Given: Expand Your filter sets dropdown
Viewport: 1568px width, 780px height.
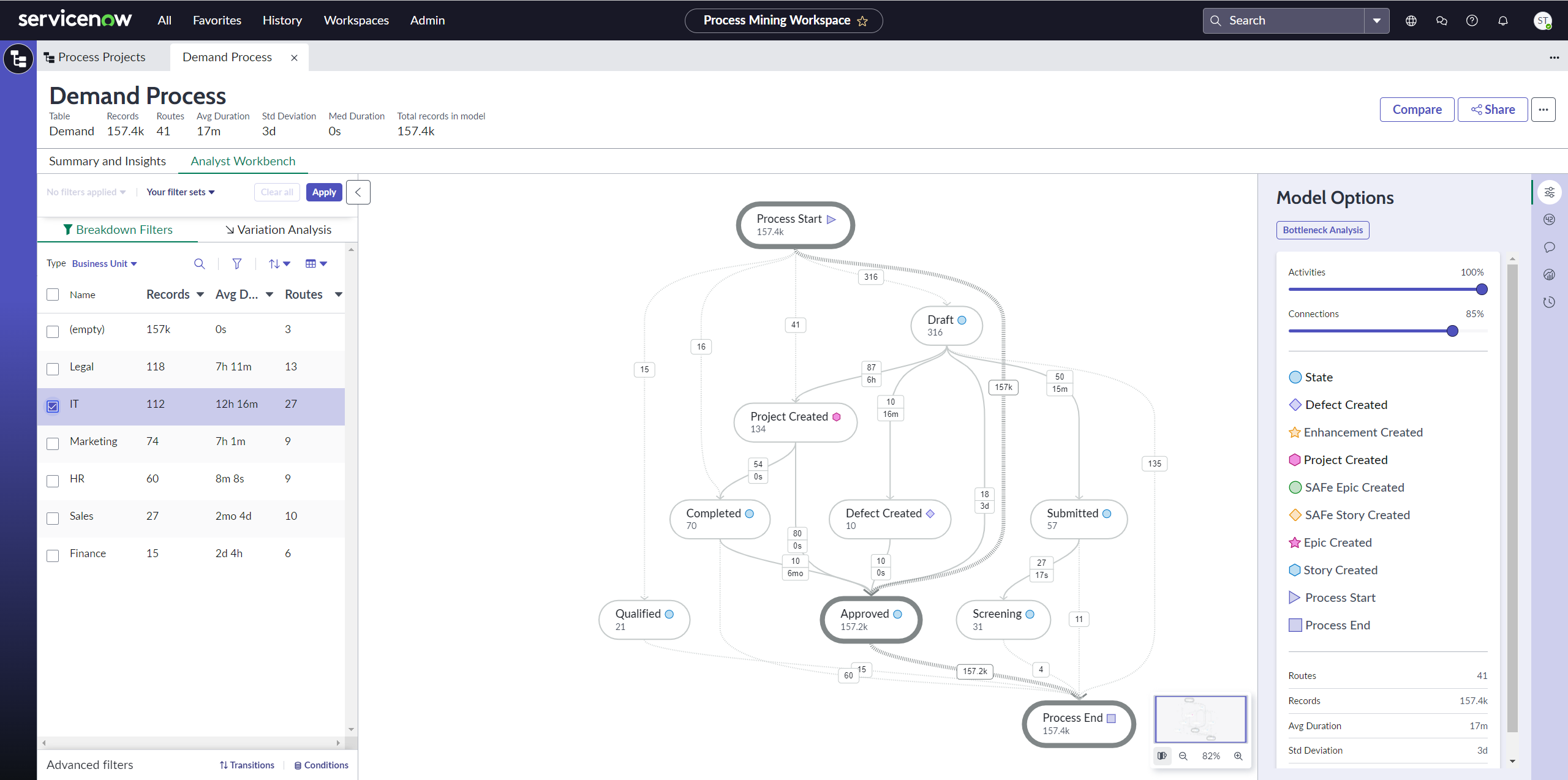Looking at the screenshot, I should 181,192.
